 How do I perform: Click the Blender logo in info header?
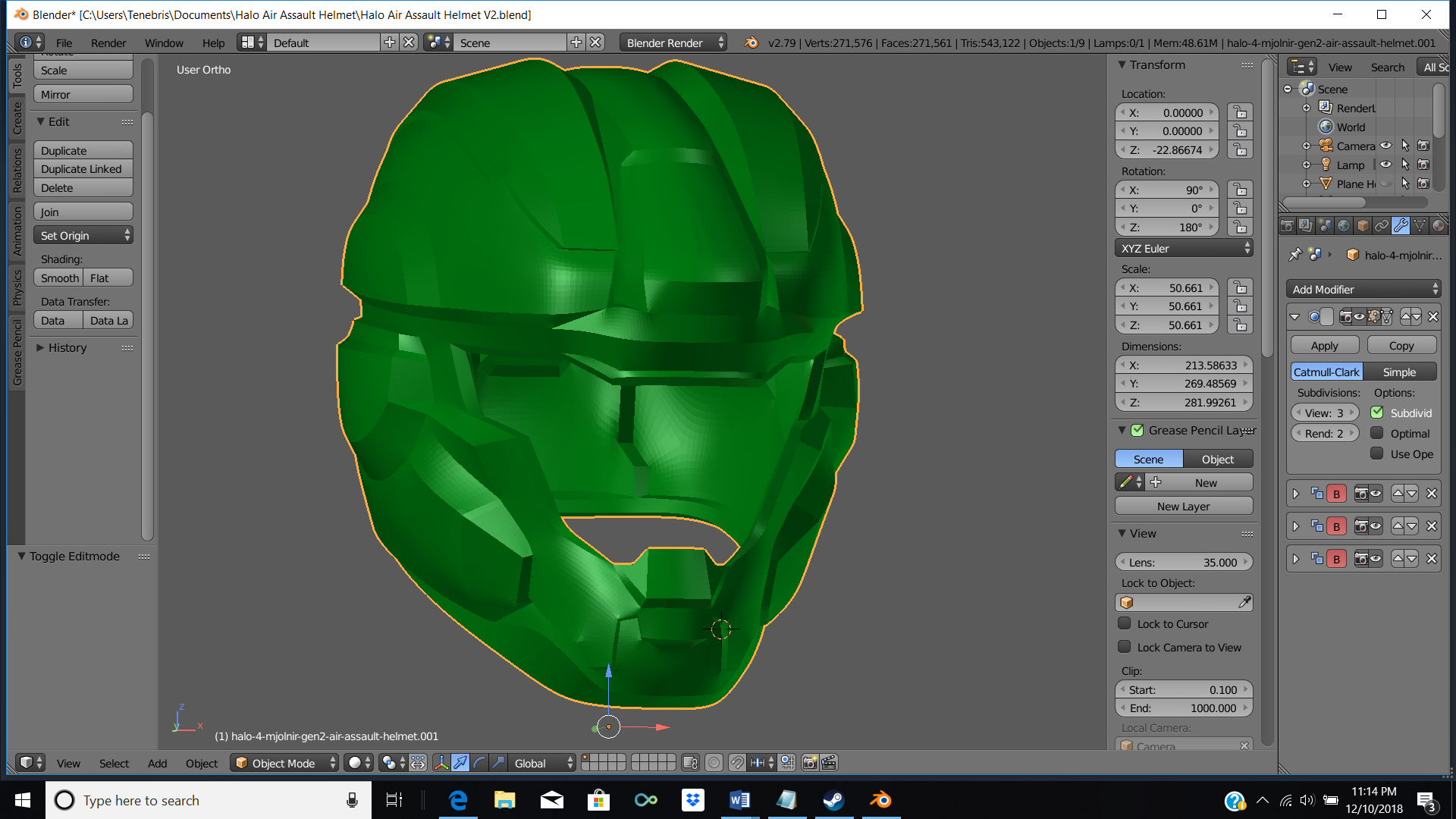751,42
